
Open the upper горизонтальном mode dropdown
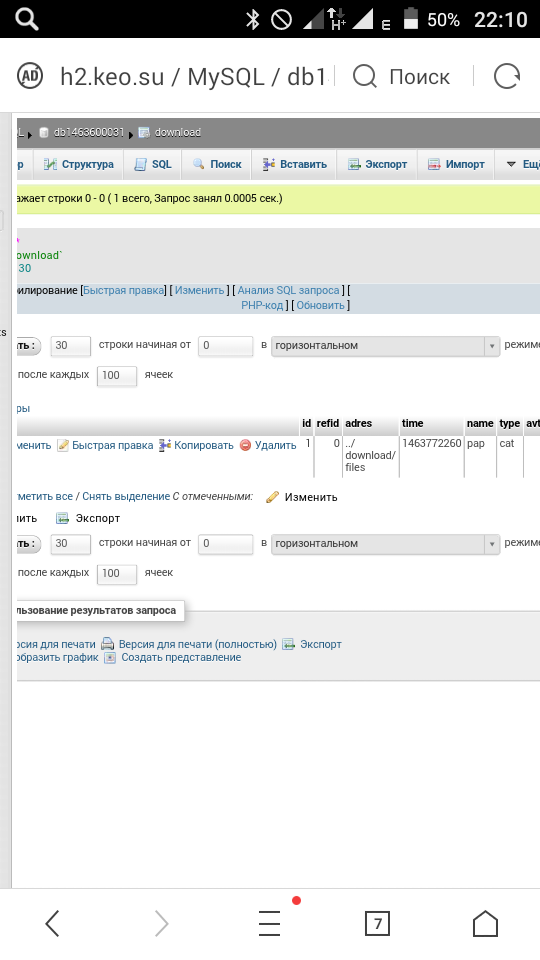tap(385, 346)
